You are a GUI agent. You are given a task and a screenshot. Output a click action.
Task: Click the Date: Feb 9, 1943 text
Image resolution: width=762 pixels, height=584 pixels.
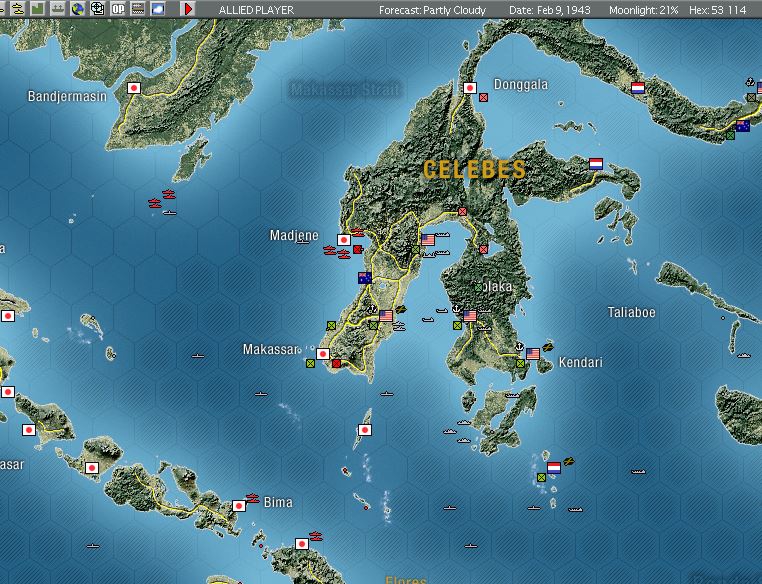coord(550,10)
